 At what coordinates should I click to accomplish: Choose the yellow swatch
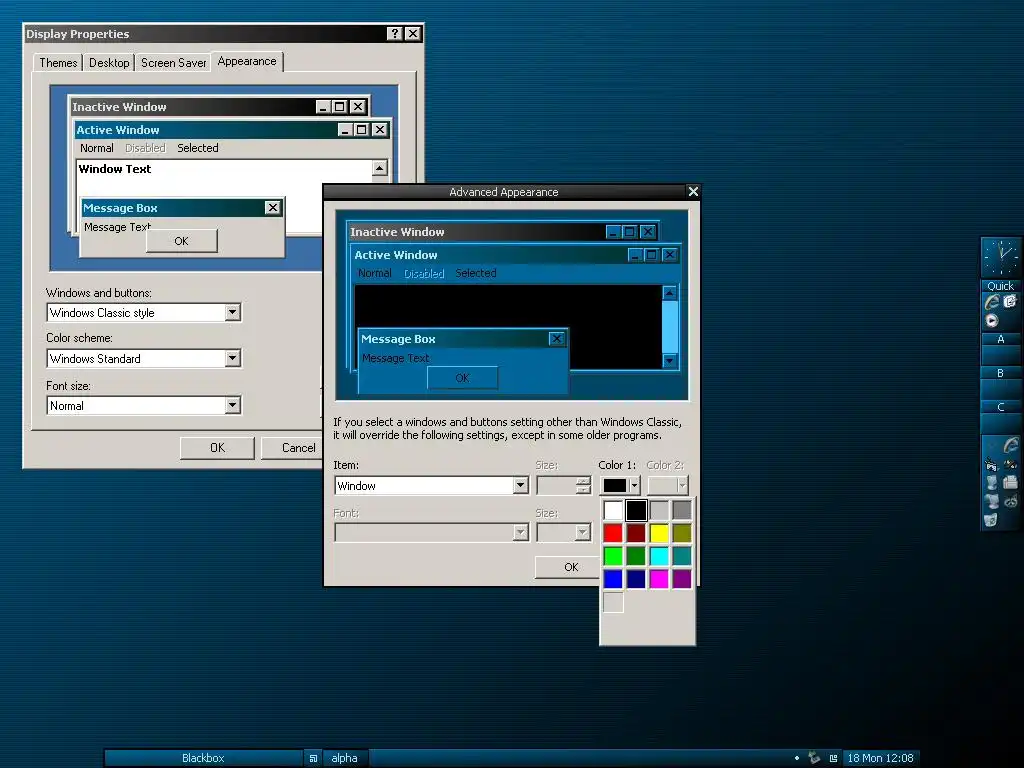coord(659,533)
